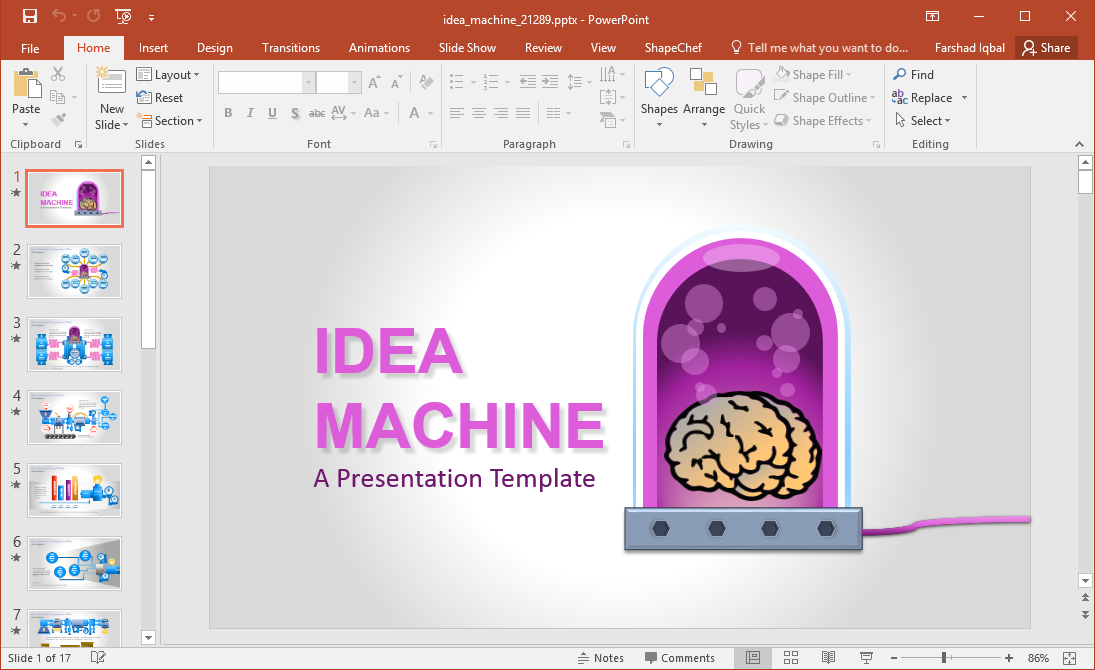The image size is (1095, 670).
Task: Expand the Layout dropdown
Action: (168, 75)
